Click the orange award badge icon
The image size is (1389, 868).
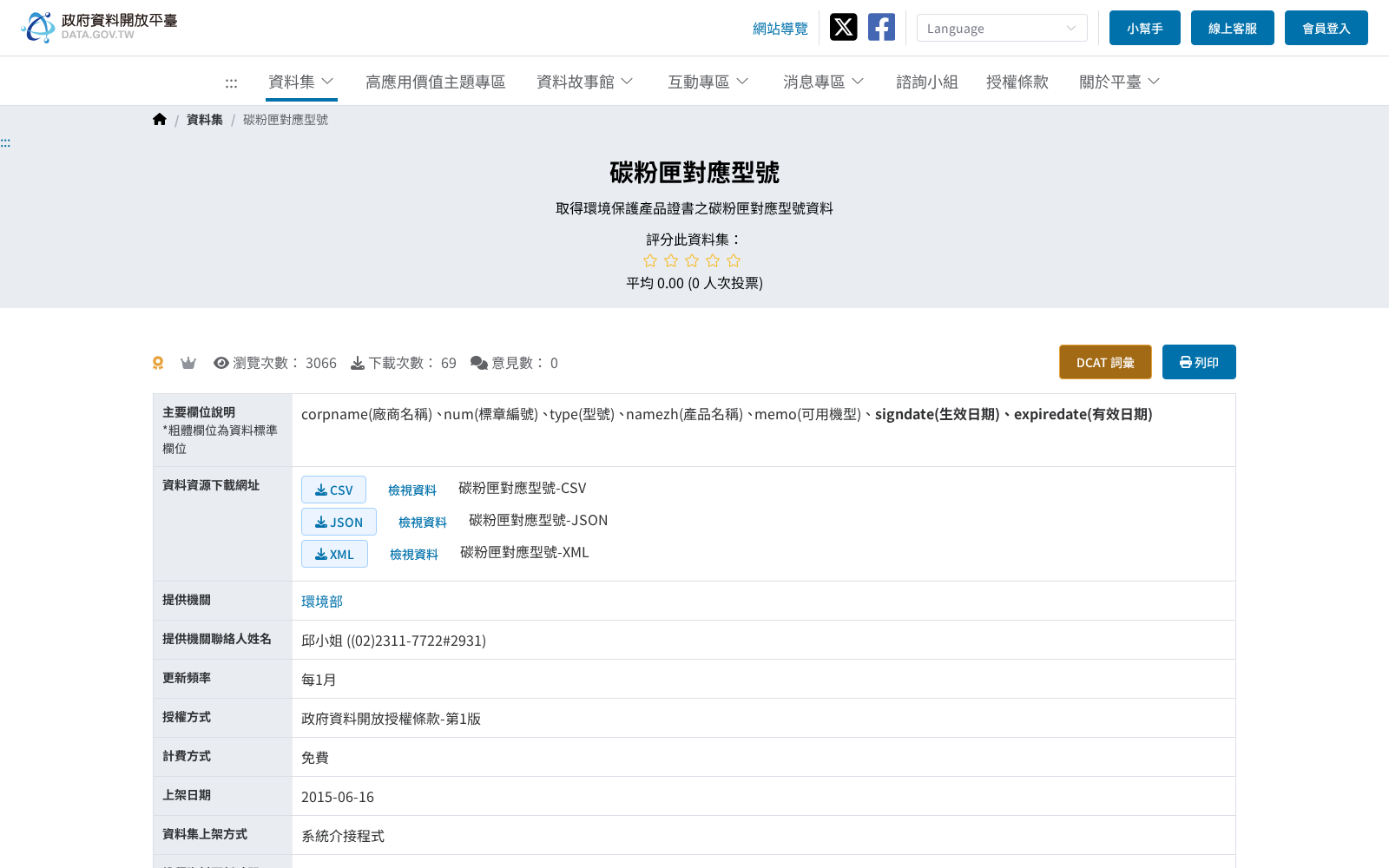158,363
